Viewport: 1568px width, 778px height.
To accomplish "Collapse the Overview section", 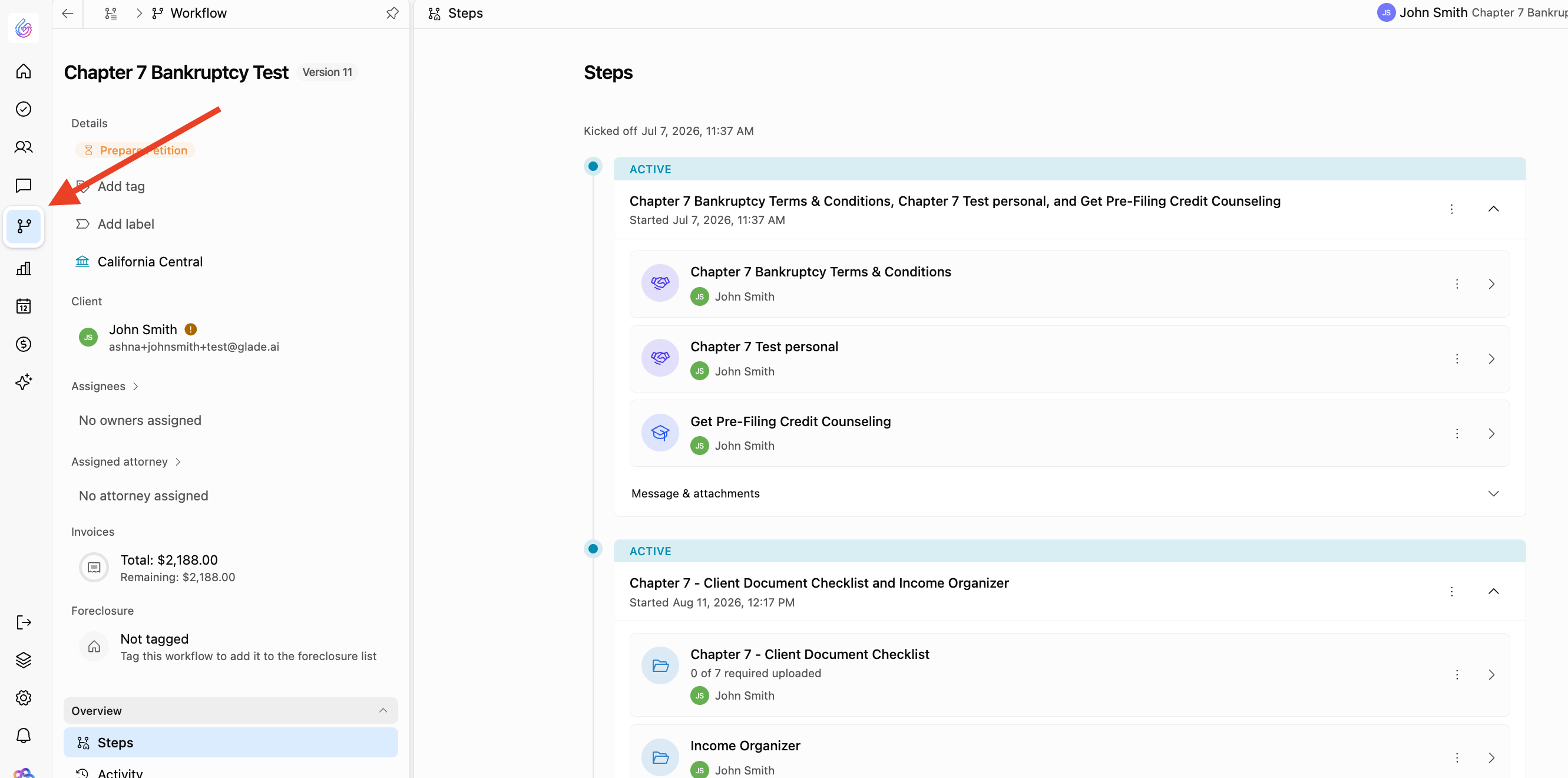I will coord(383,710).
